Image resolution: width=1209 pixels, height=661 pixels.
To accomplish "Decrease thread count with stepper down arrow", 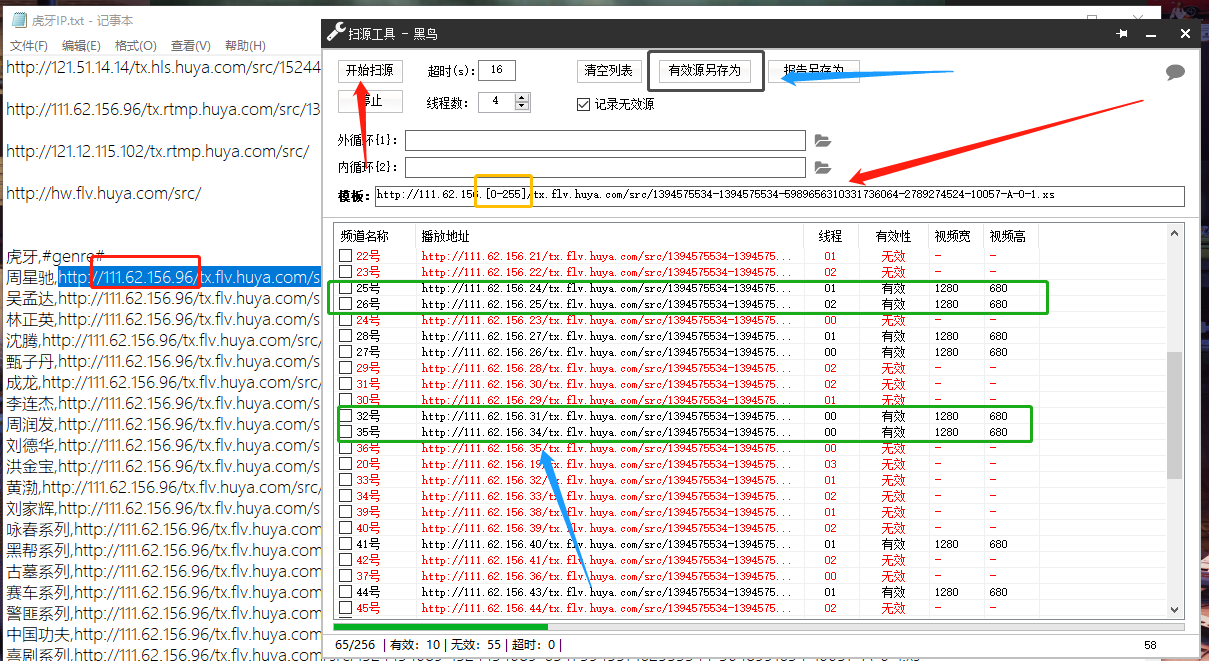I will pos(522,107).
